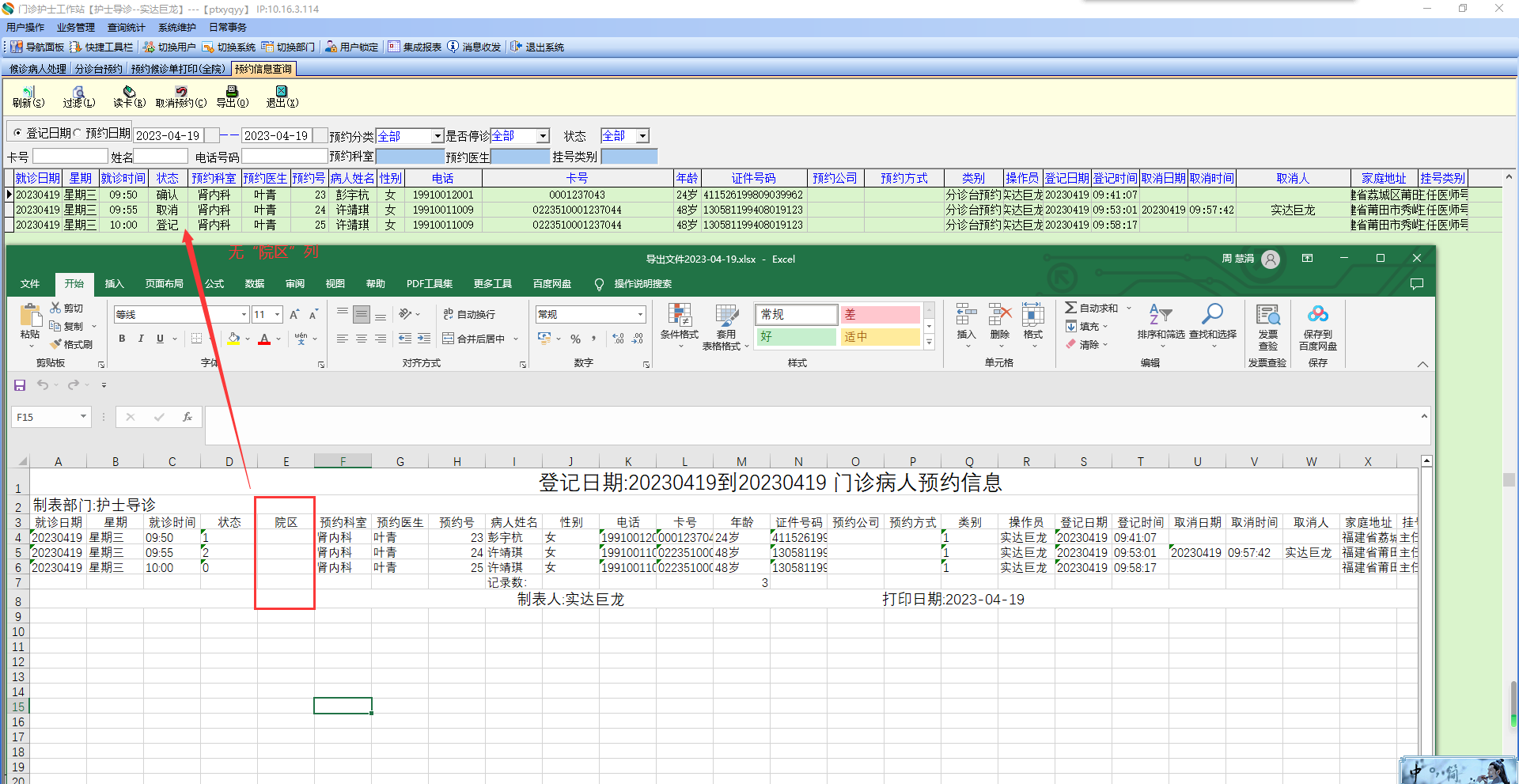Image resolution: width=1519 pixels, height=784 pixels.
Task: Toggle underline formatting in Excel
Action: 160,339
